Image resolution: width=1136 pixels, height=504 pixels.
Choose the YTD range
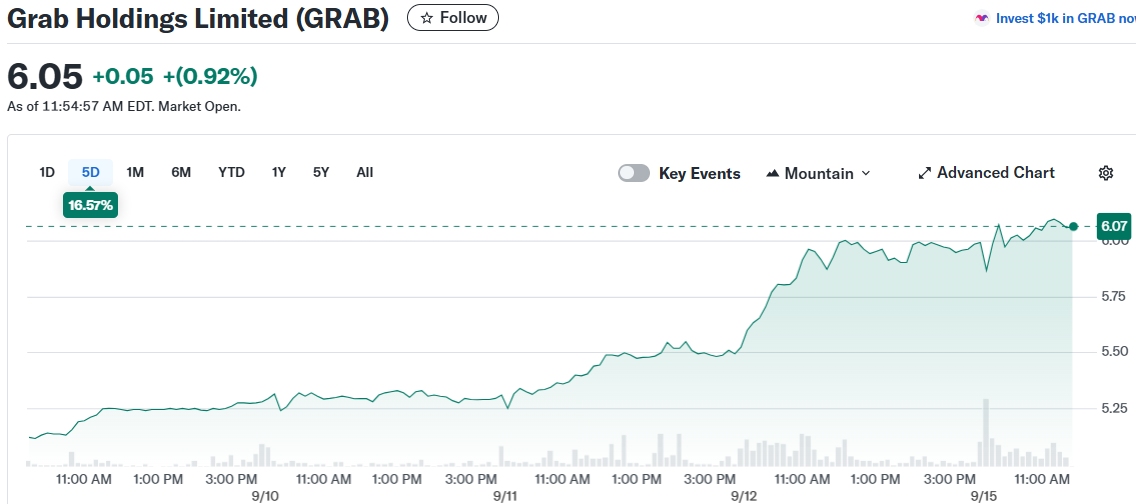[x=232, y=172]
